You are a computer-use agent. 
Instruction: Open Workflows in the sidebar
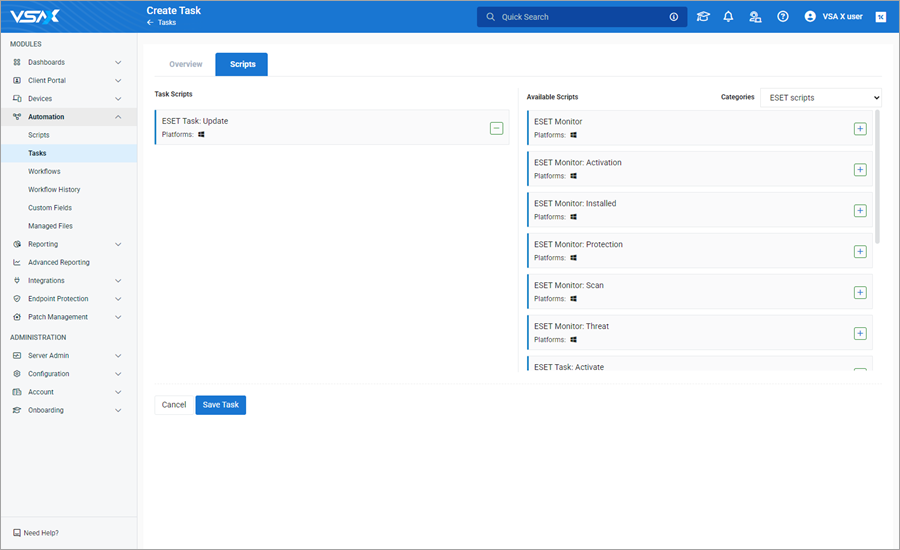tap(44, 171)
